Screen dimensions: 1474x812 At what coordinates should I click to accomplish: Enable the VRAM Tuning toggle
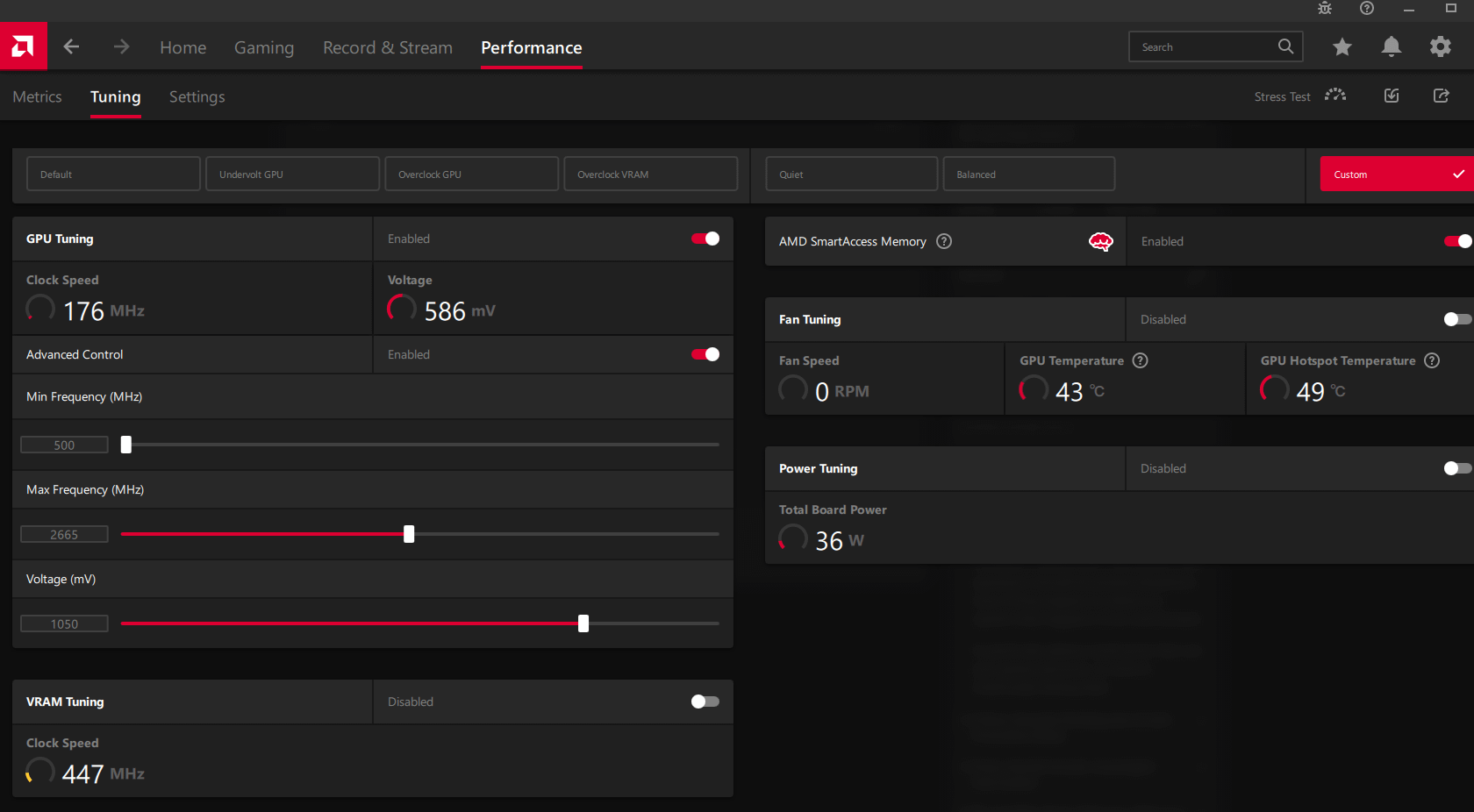[705, 702]
